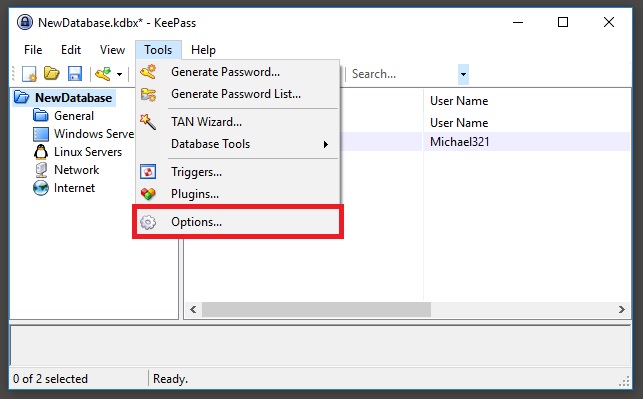Click the Generate Password List icon
Screen dimensions: 643x399
148,94
